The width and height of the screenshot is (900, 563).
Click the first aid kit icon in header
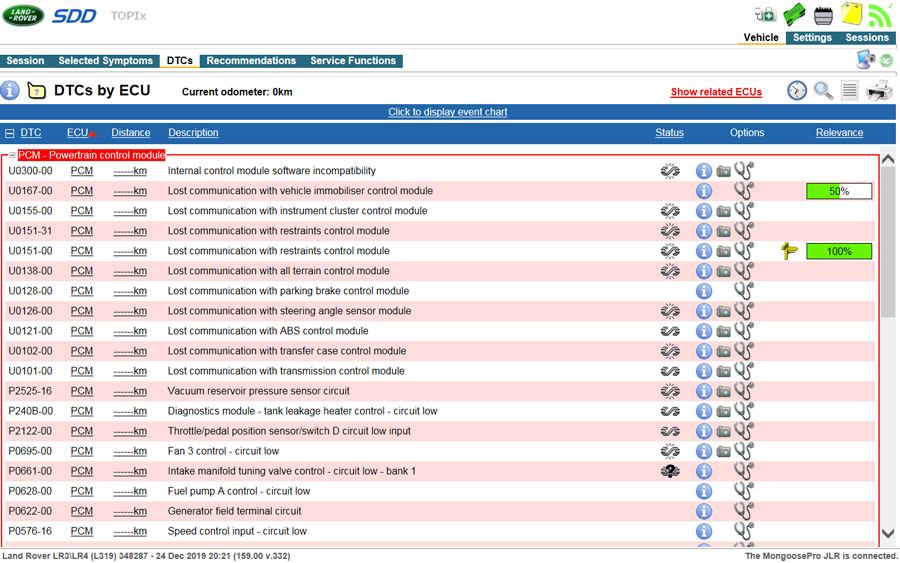pyautogui.click(x=765, y=14)
